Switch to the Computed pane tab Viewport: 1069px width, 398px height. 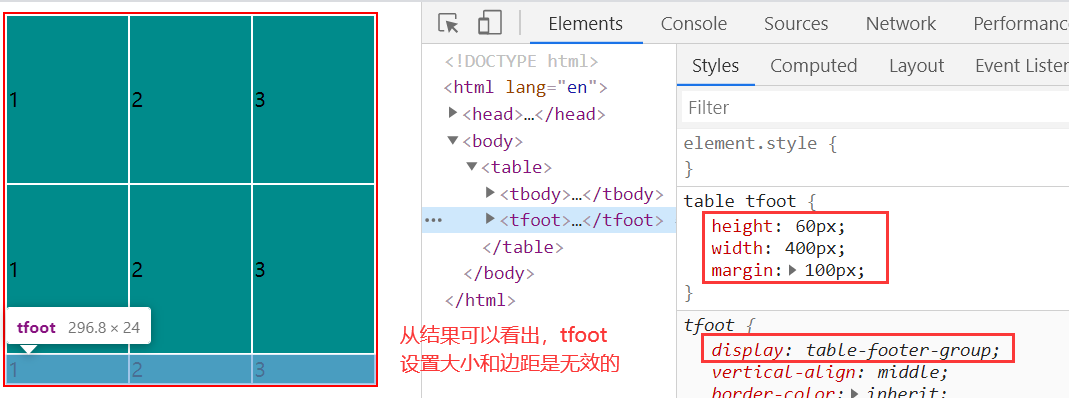click(x=813, y=65)
